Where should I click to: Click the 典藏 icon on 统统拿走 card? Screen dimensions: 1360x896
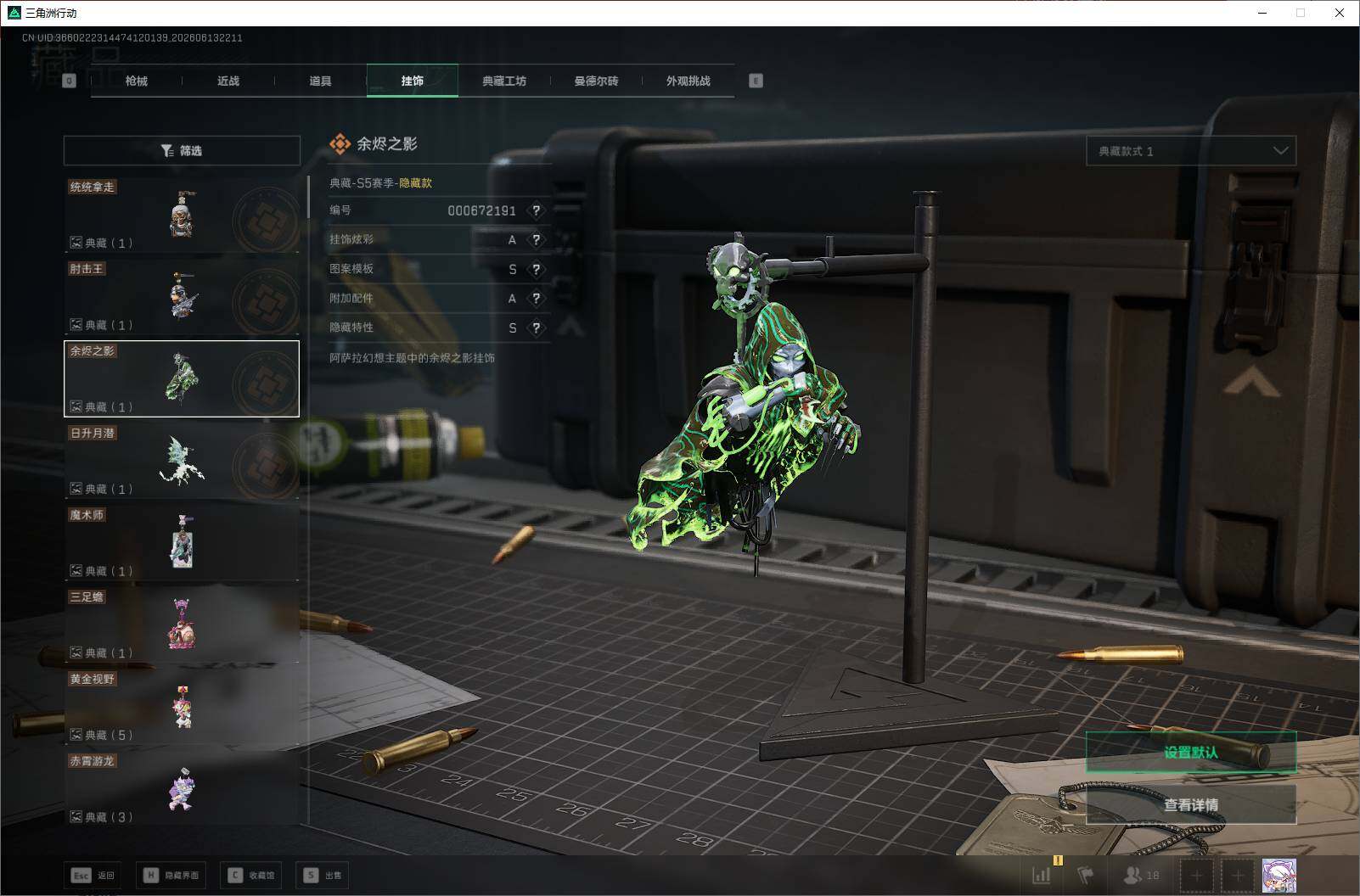point(76,243)
